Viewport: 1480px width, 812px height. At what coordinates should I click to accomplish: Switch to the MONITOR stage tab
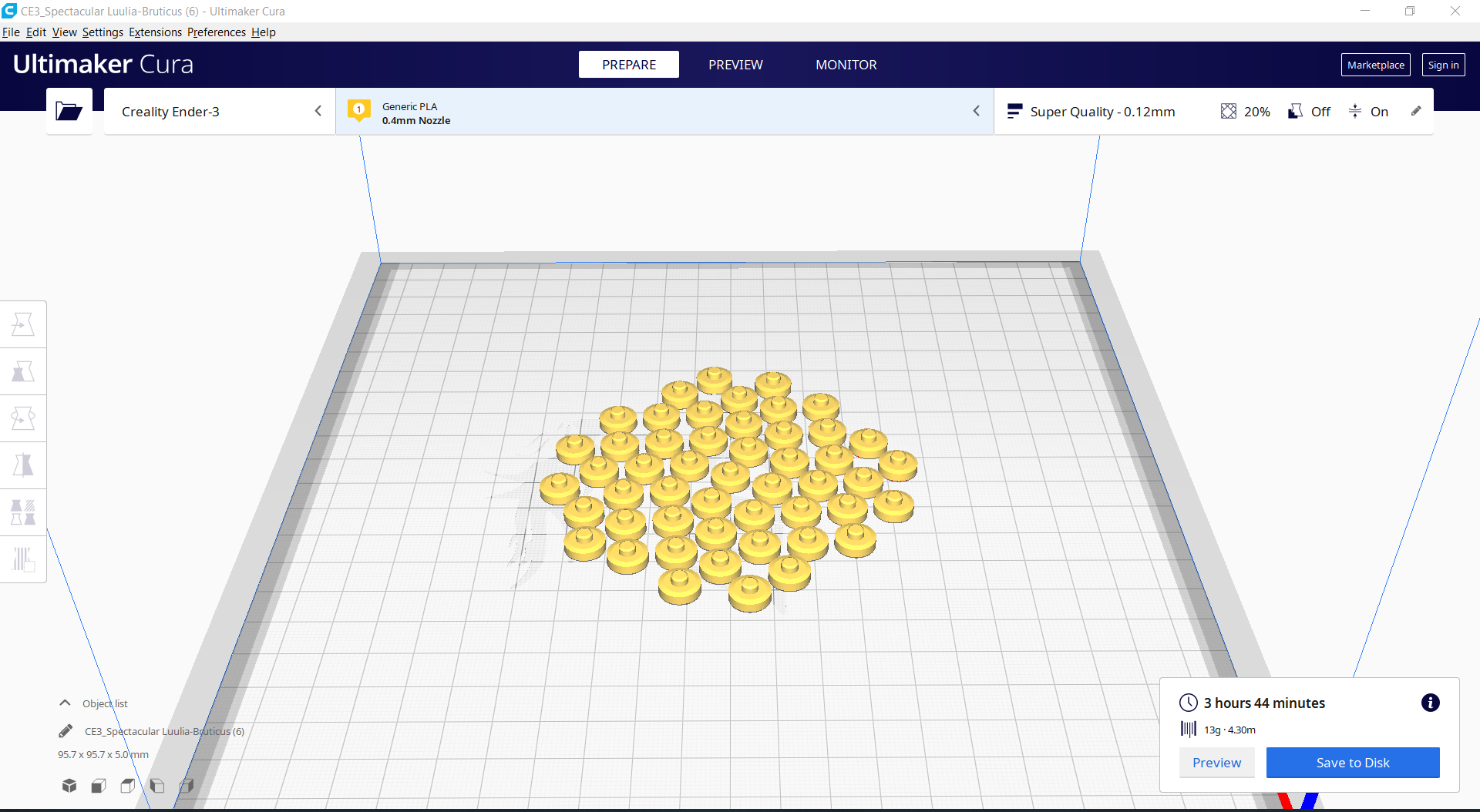(846, 65)
